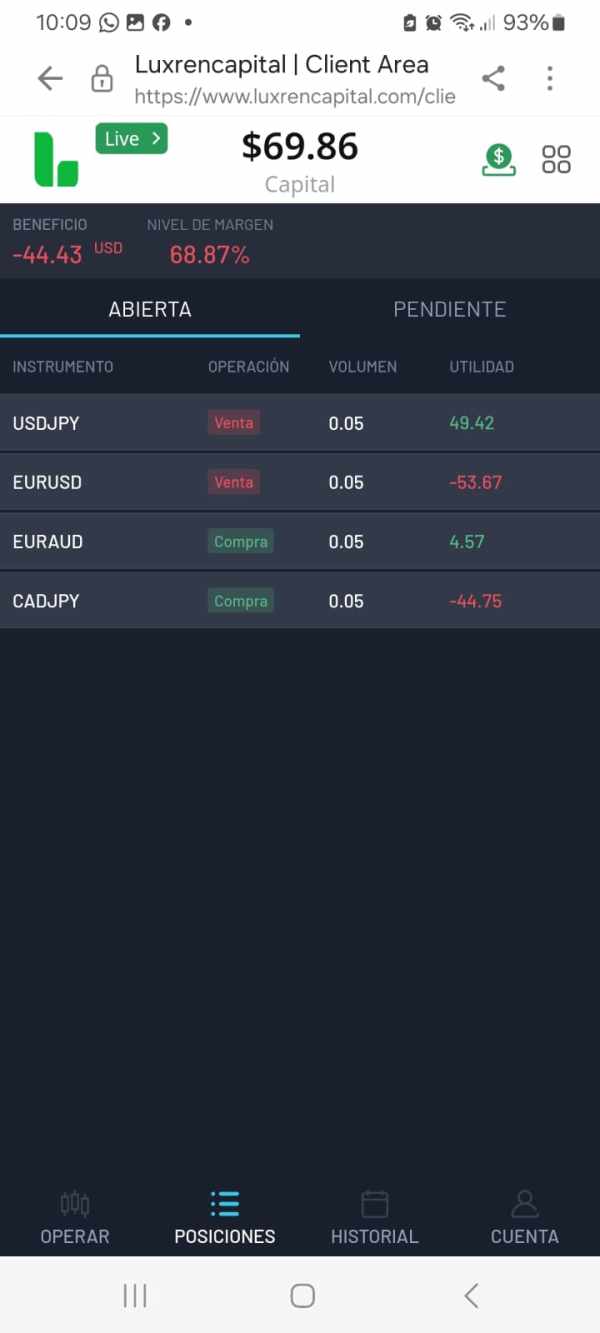Go to the Historial section
Viewport: 600px width, 1333px height.
click(x=375, y=1218)
